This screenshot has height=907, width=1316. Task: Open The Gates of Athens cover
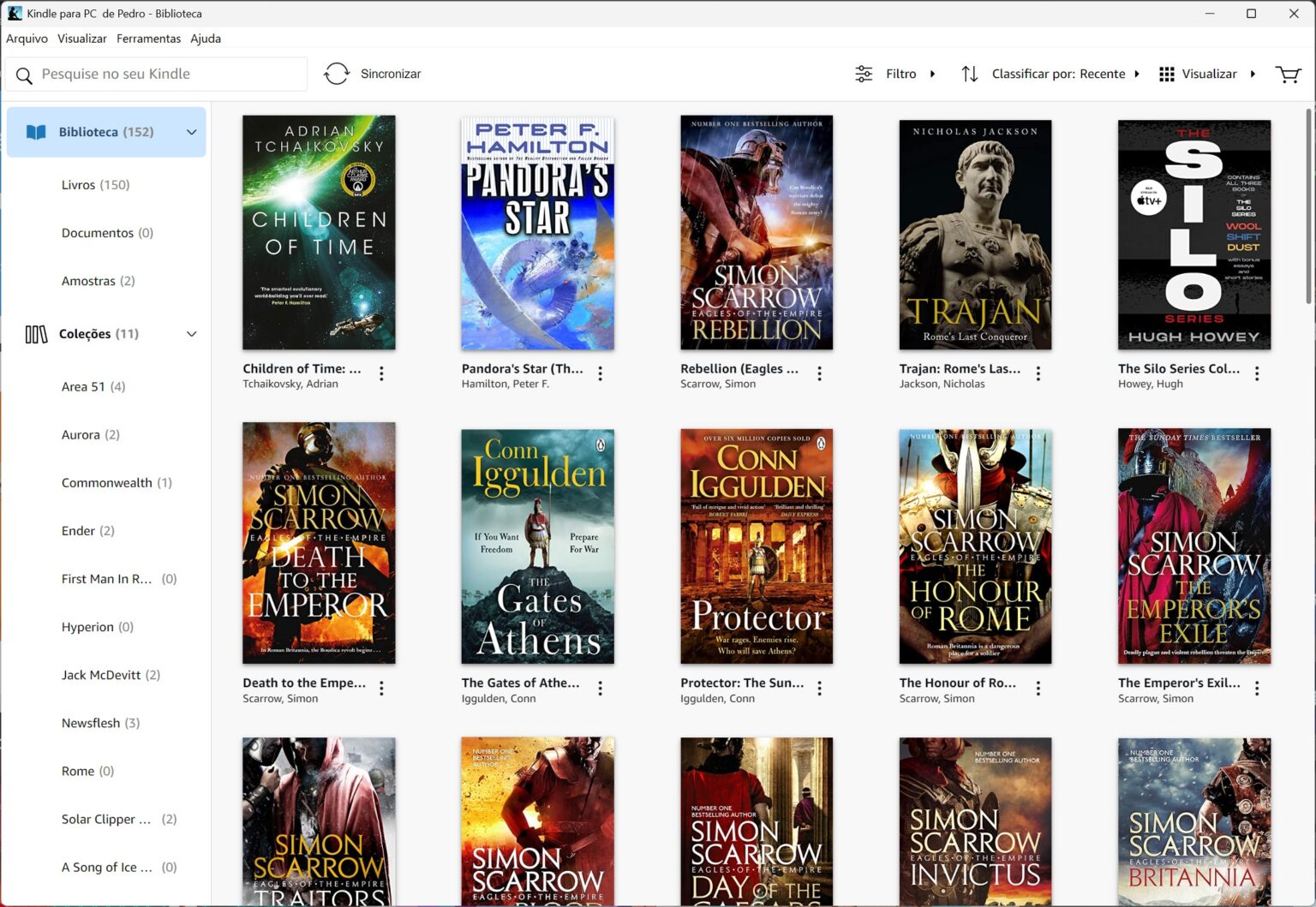pos(537,546)
